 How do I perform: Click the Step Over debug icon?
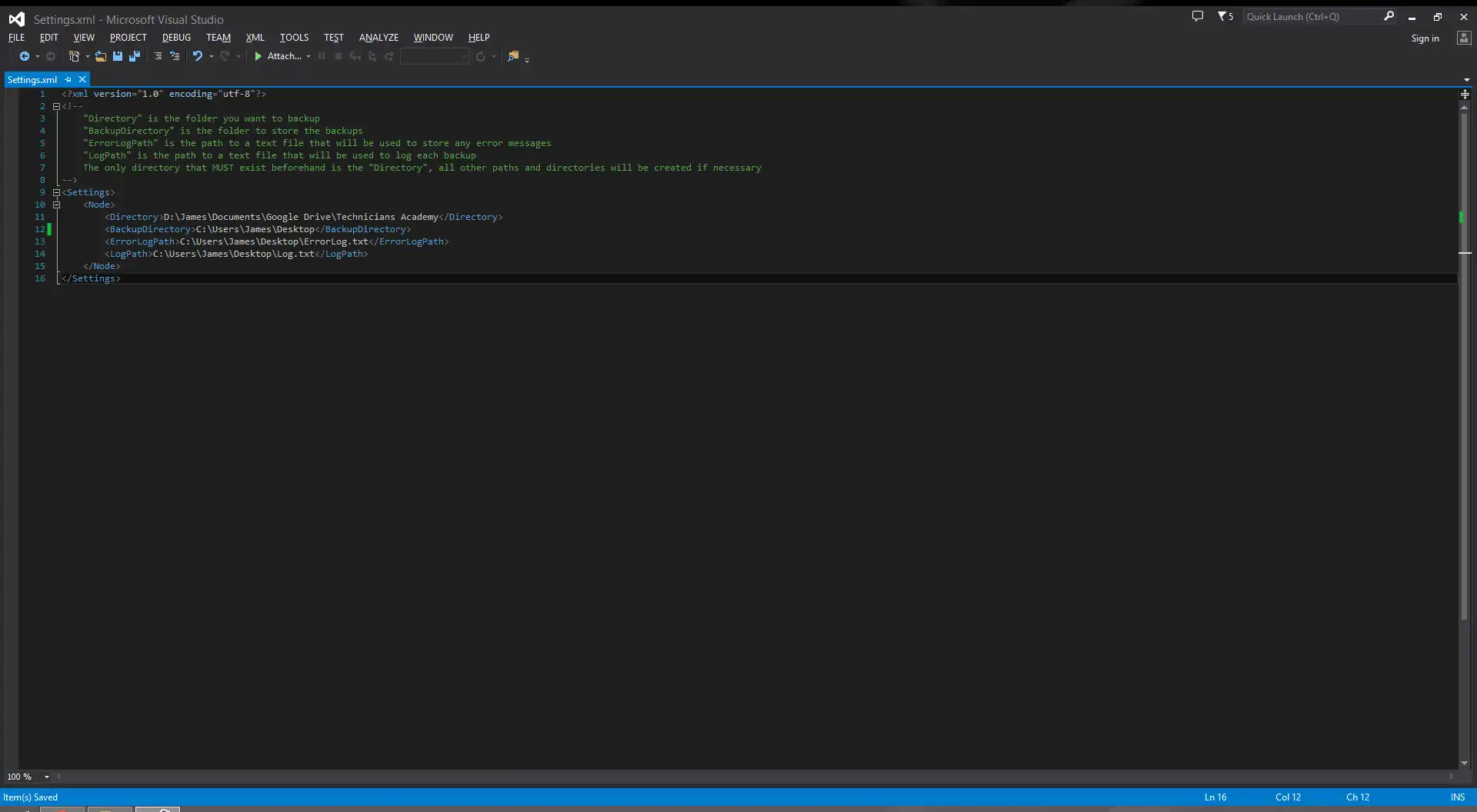coord(372,56)
